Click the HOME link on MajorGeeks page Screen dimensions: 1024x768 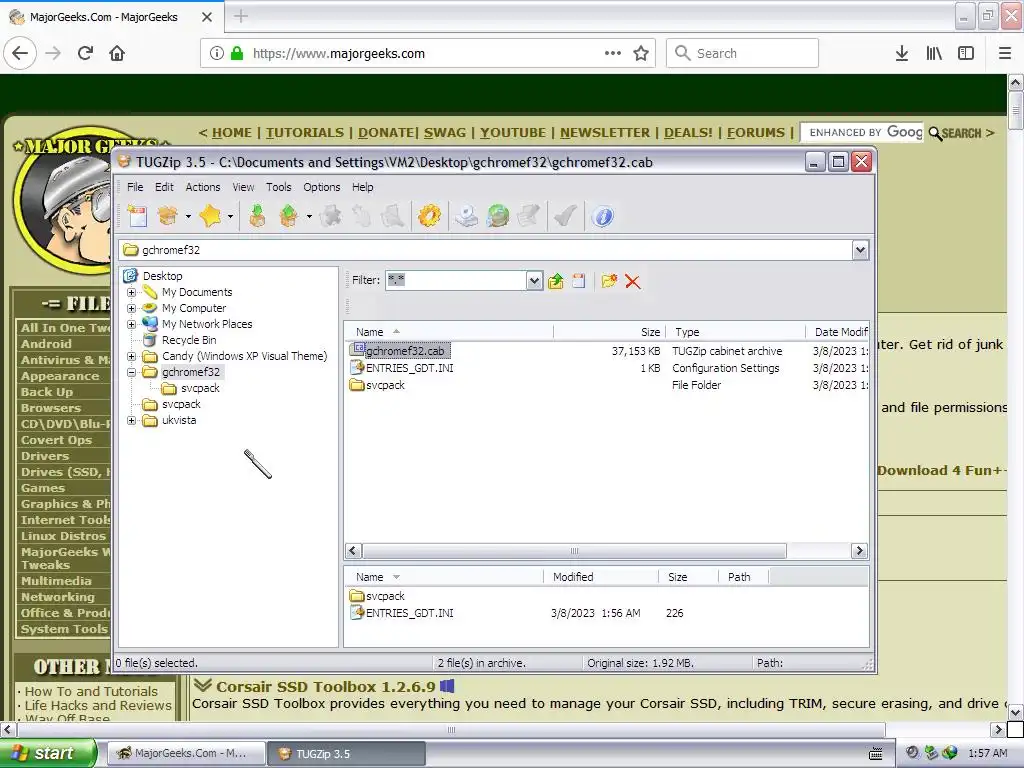(x=232, y=133)
